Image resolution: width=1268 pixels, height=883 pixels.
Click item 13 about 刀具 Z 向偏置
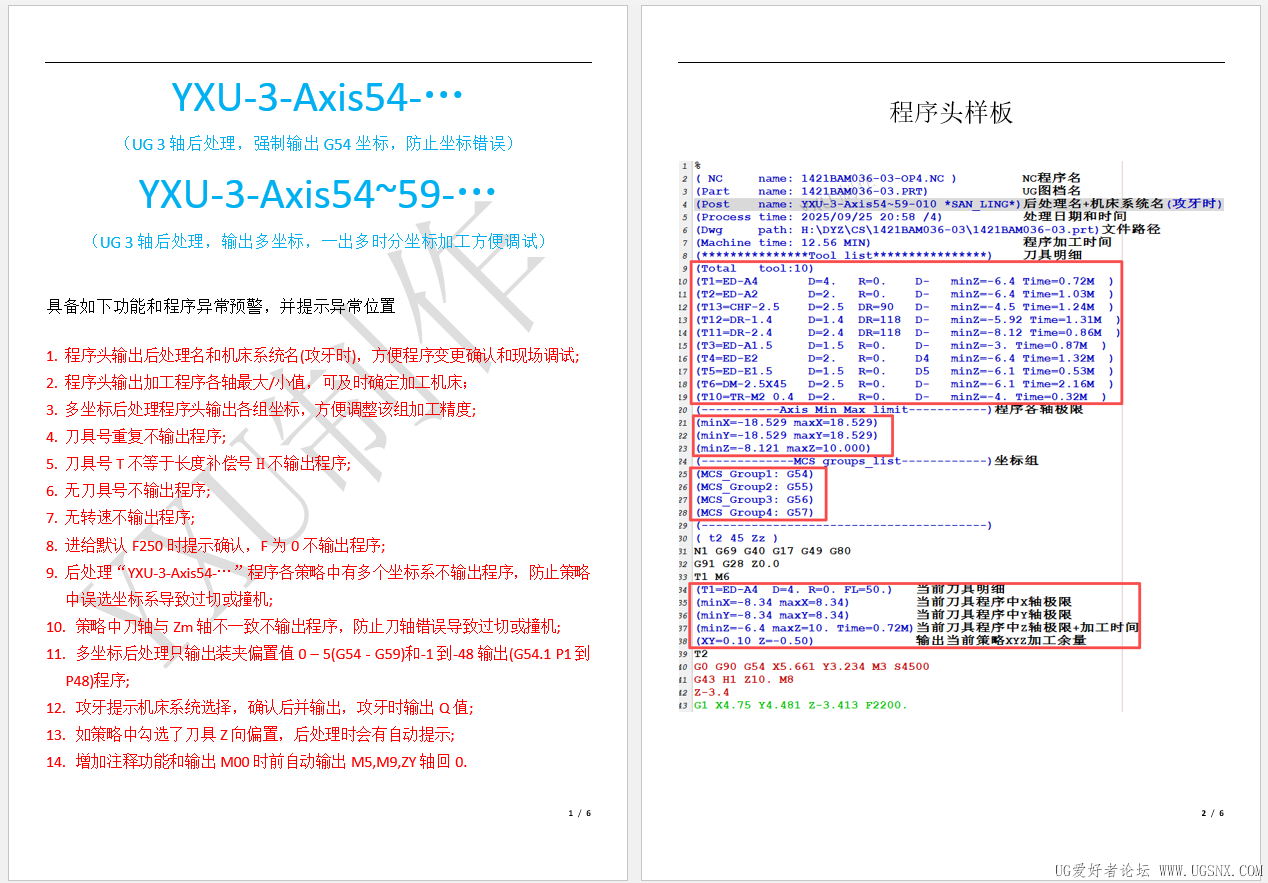coord(250,735)
